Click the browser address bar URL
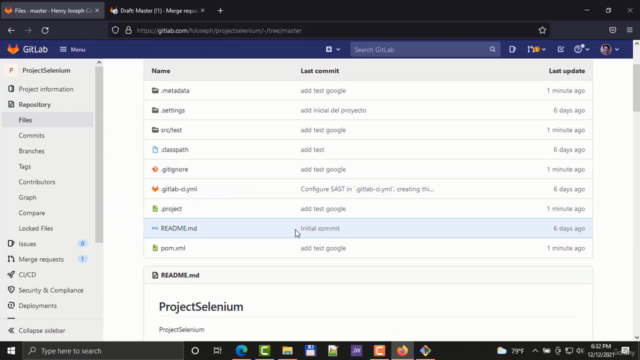 tap(219, 31)
